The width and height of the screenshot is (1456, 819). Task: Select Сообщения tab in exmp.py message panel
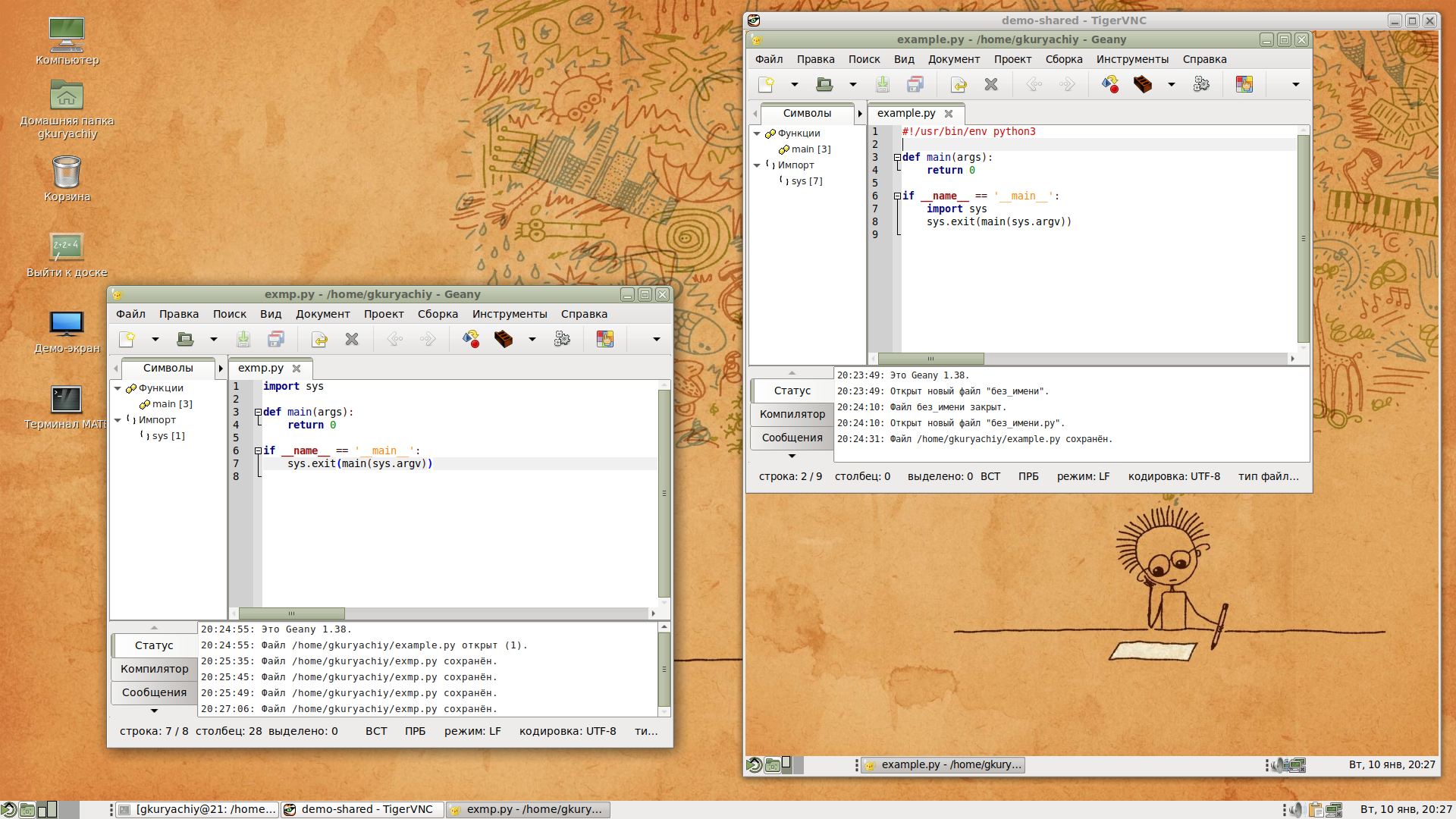tap(155, 692)
